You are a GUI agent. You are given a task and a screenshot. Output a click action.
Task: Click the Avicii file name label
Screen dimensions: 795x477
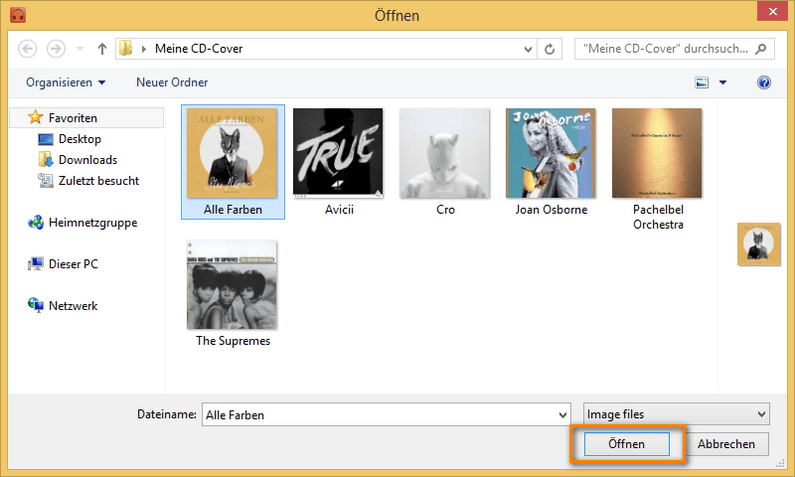339,209
